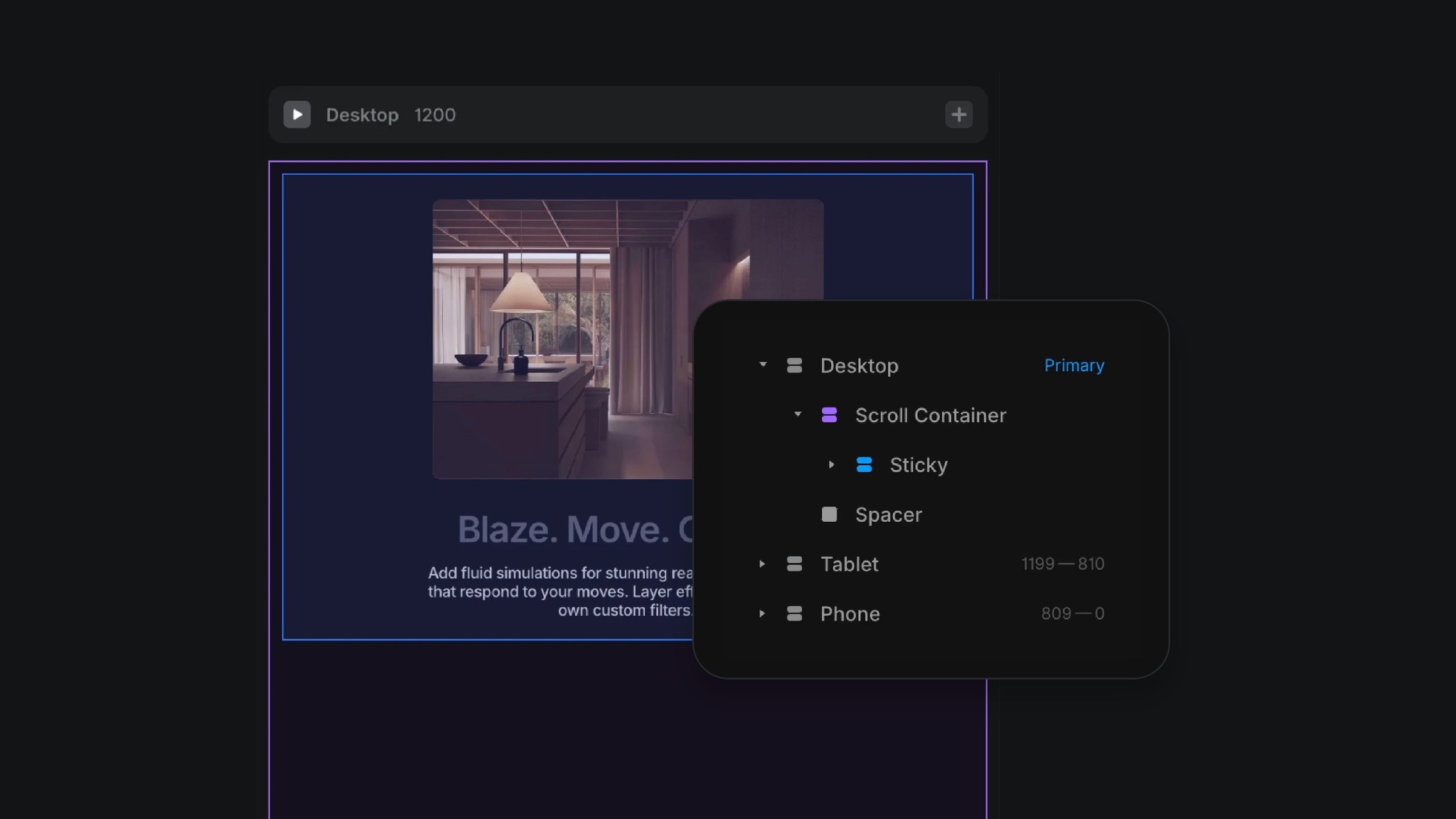1456x819 pixels.
Task: Select the Spacer layer icon
Action: pos(829,514)
